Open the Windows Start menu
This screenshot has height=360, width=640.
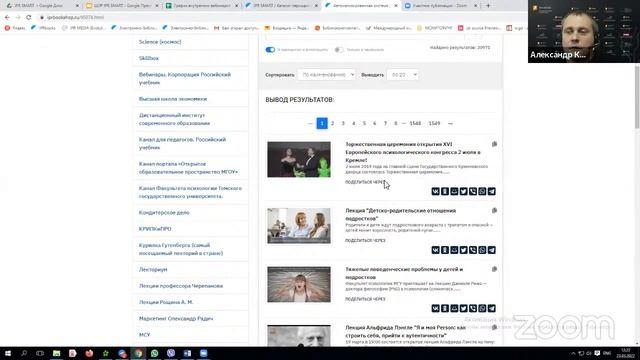pyautogui.click(x=8, y=353)
